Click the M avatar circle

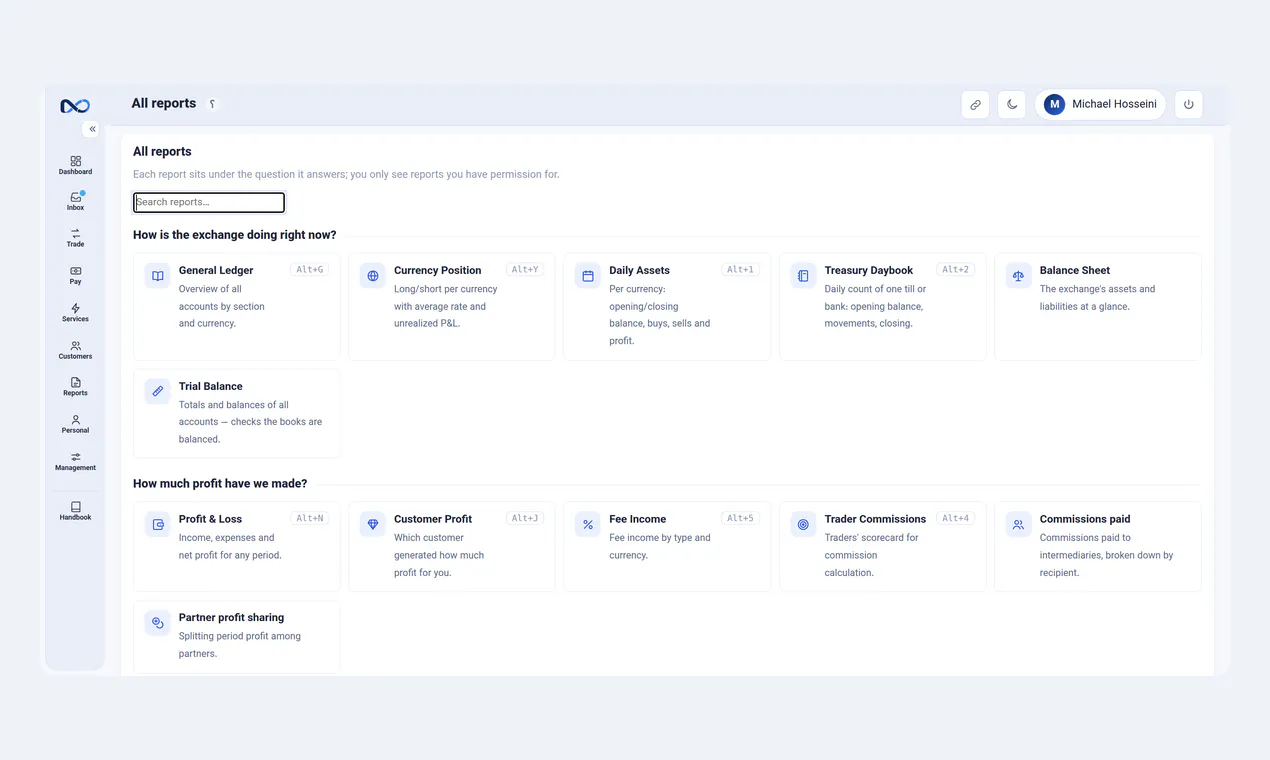pyautogui.click(x=1054, y=104)
